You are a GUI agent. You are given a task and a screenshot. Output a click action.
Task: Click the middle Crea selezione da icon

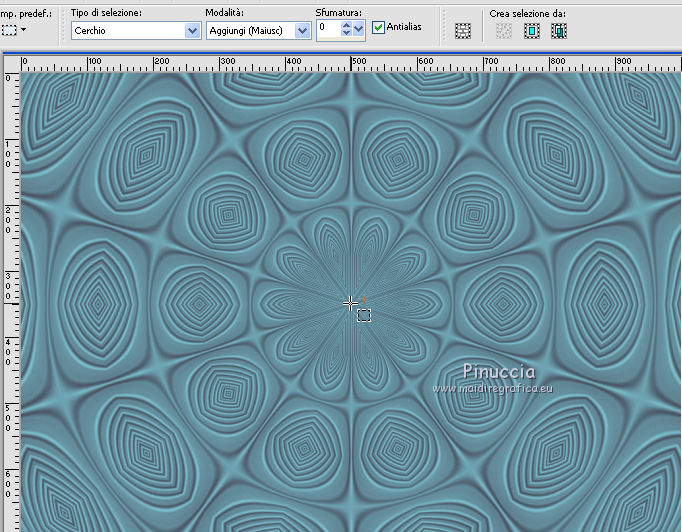point(532,31)
